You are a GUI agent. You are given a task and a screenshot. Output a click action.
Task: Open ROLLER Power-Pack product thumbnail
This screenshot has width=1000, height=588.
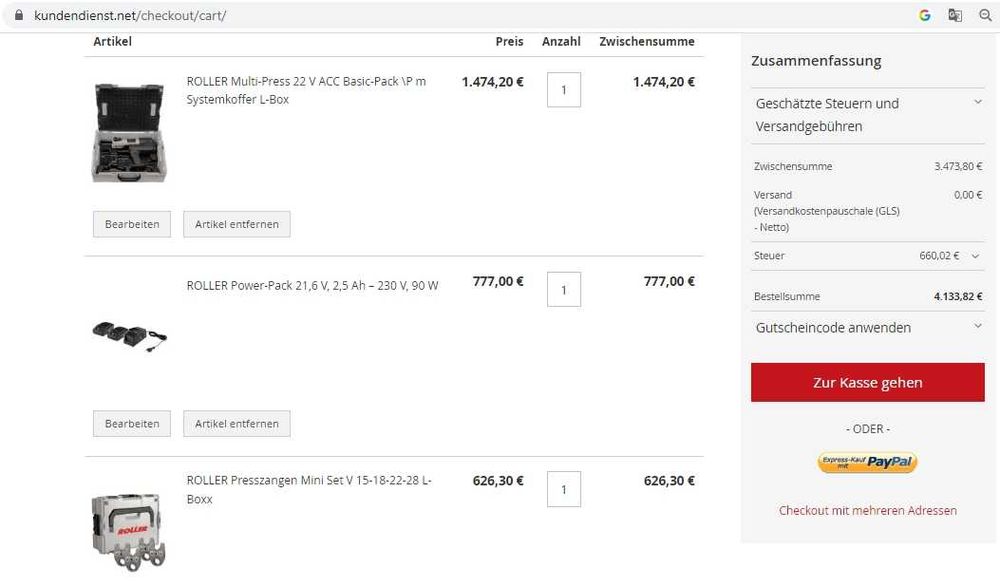click(x=129, y=336)
